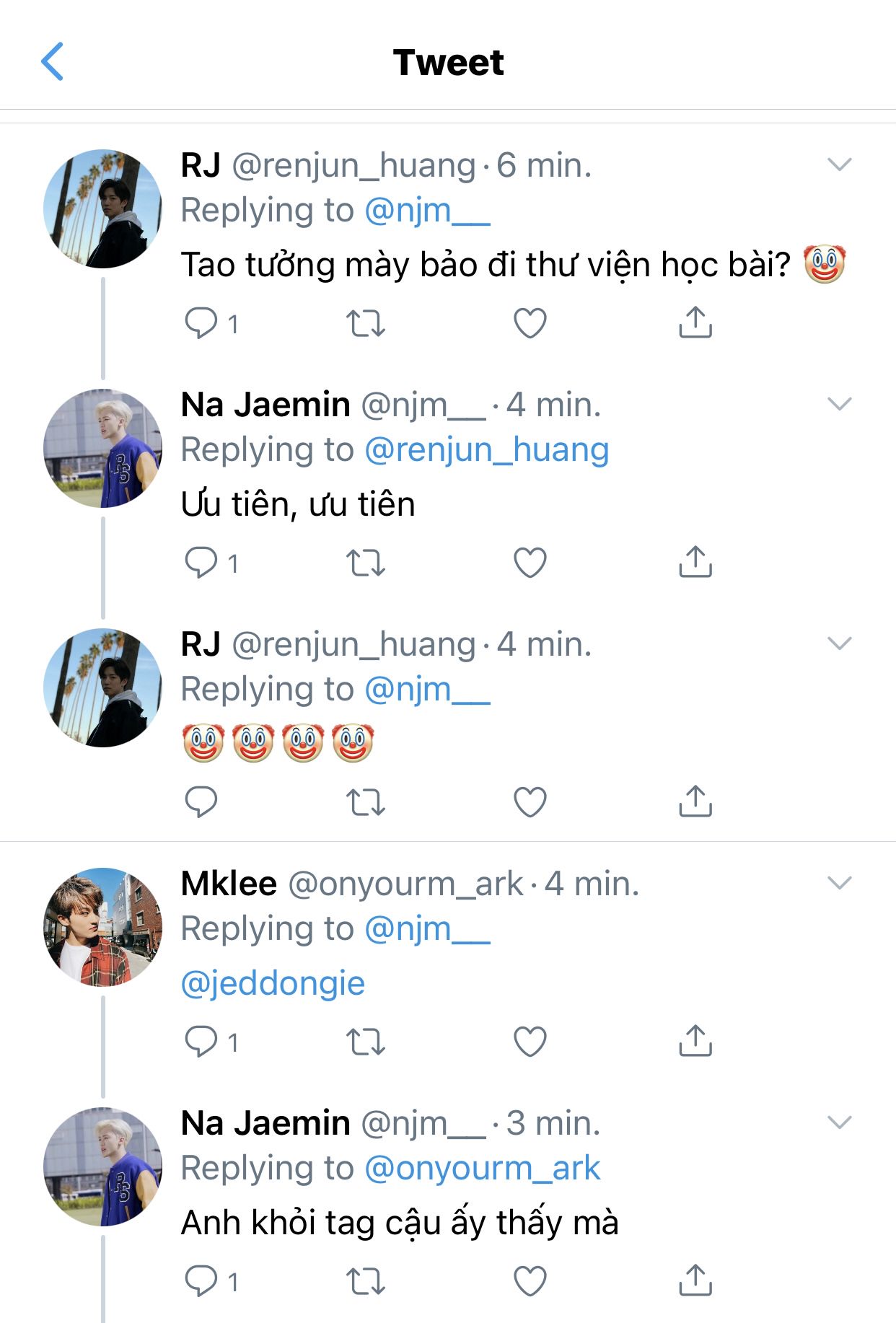
Task: Retweet Mklee's tweet mentioning @jeddongie
Action: click(x=366, y=1042)
